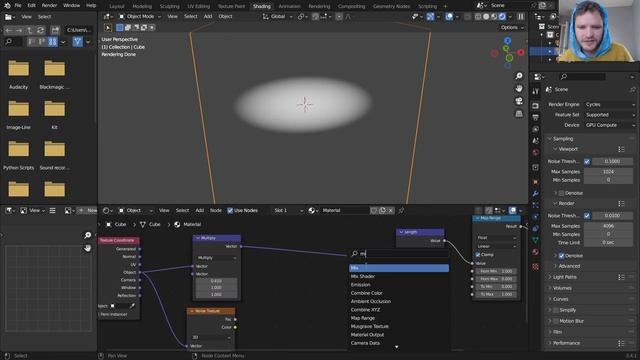
Task: Open node editor Add menu
Action: [x=200, y=211]
